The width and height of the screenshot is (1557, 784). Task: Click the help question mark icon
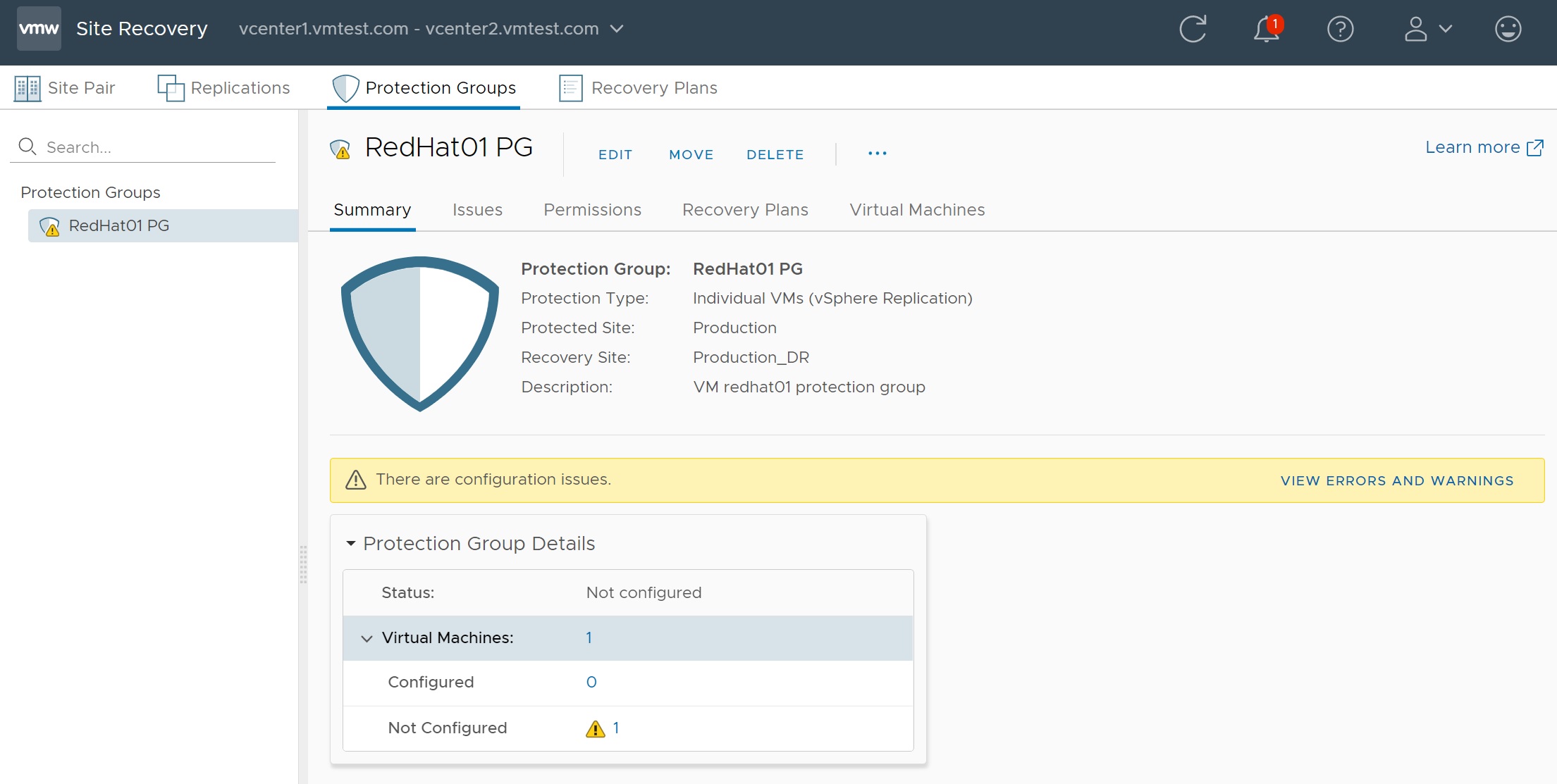pyautogui.click(x=1340, y=29)
